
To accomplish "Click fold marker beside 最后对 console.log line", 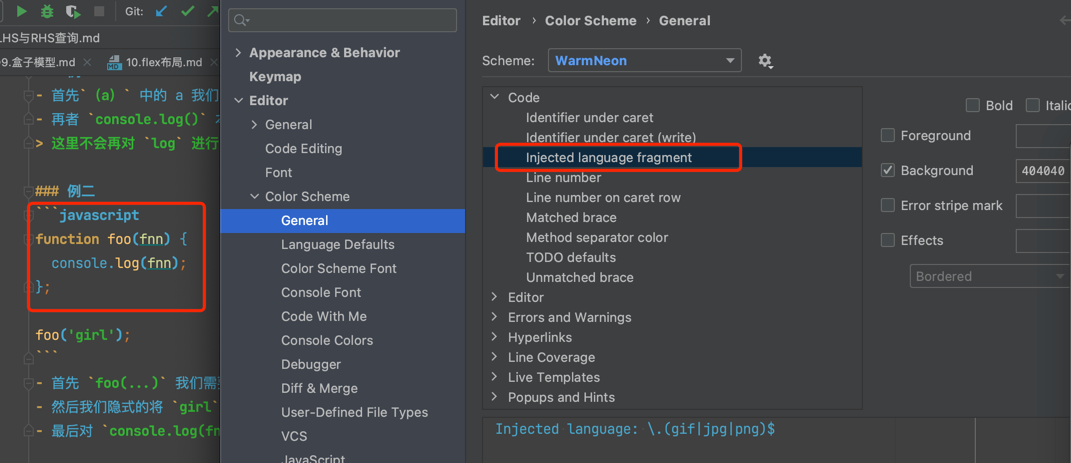I will click(x=28, y=432).
